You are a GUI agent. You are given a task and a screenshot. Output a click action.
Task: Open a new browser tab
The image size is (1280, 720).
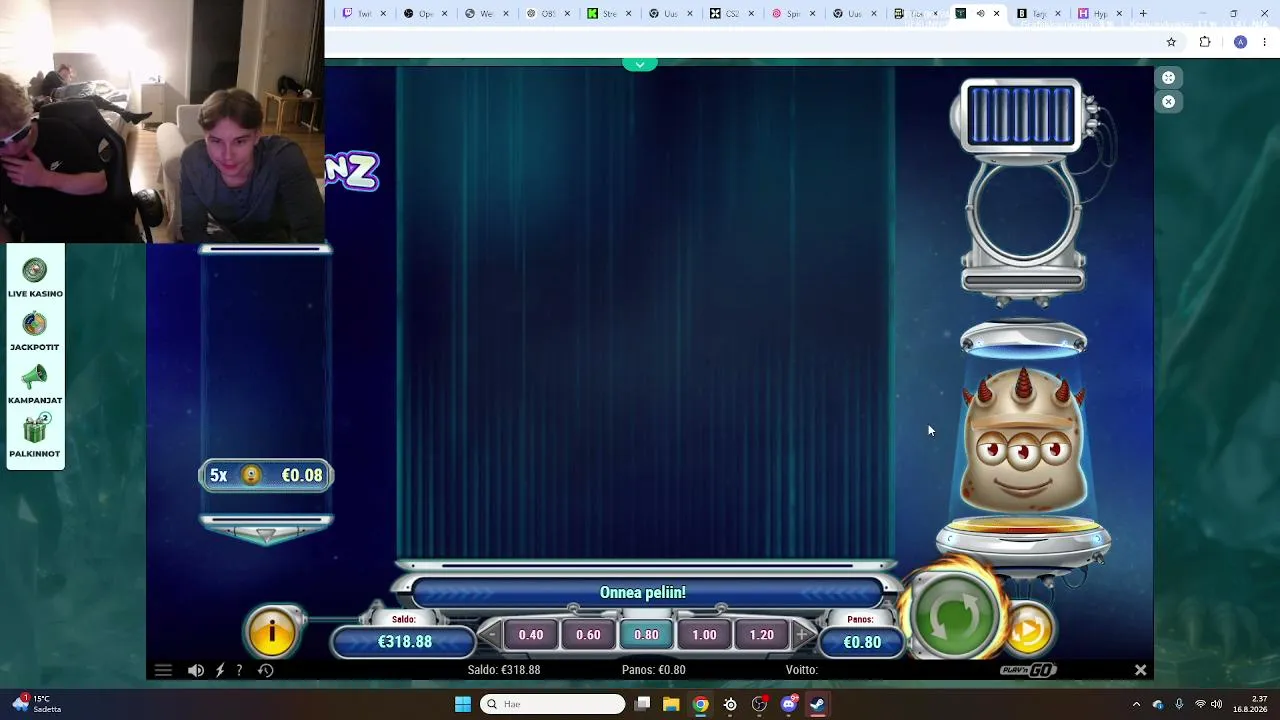(1143, 14)
